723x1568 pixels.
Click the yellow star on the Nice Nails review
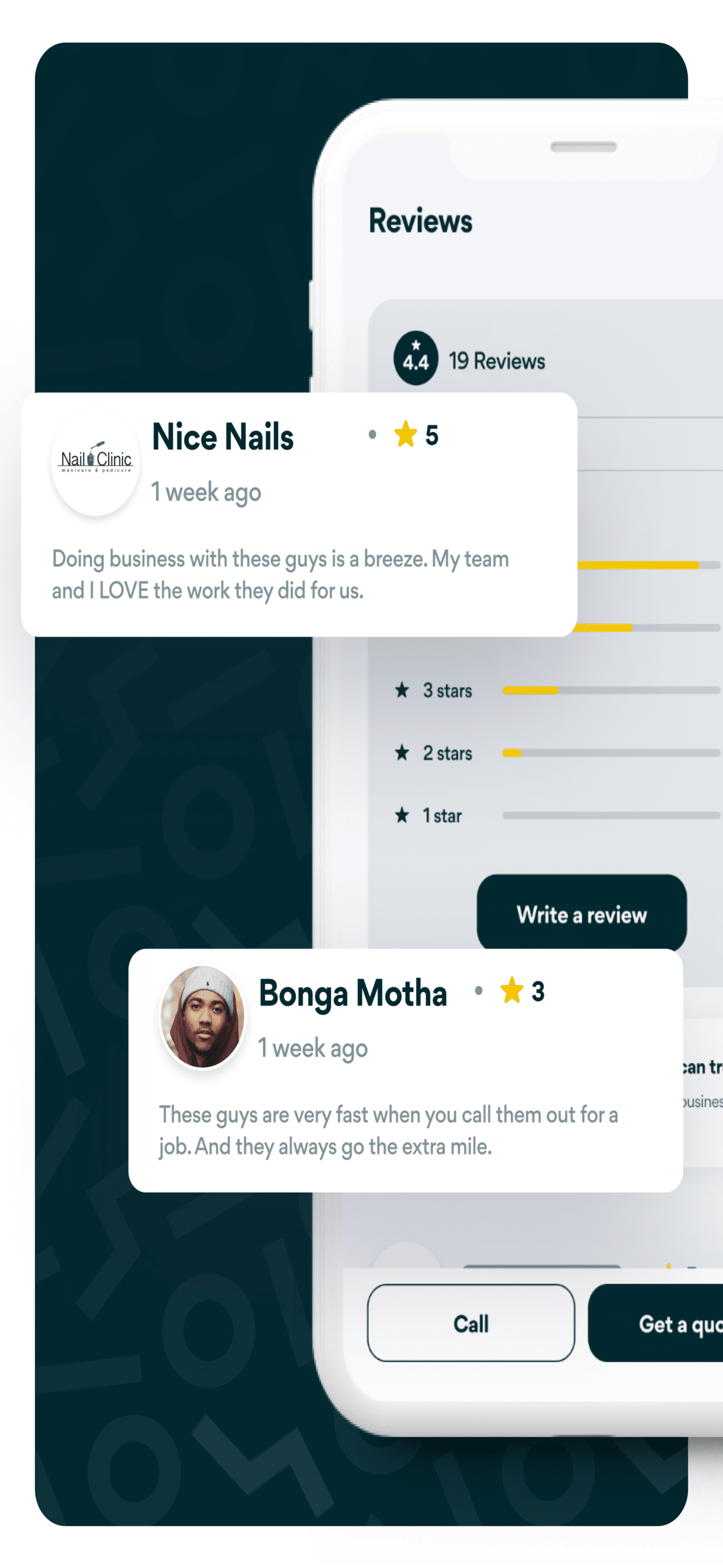coord(405,435)
